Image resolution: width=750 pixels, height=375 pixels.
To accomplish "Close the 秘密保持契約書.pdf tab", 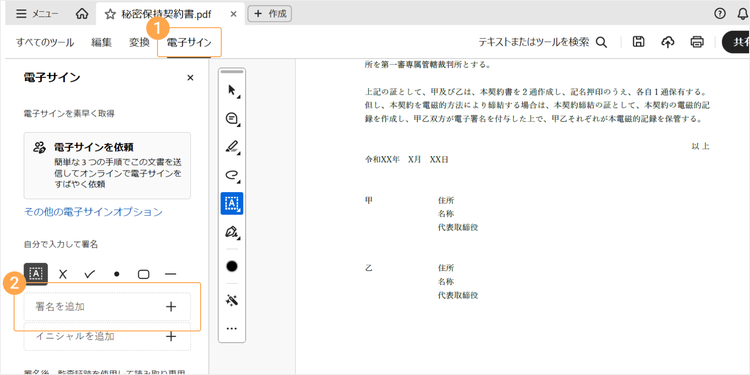I will coord(233,14).
